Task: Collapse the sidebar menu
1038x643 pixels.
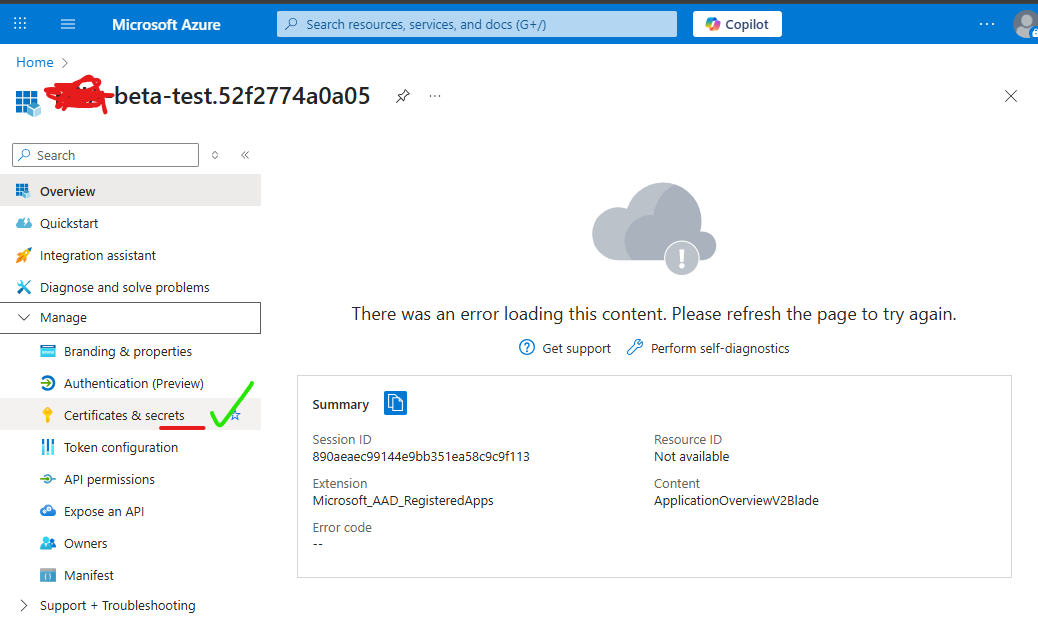Action: (x=245, y=155)
